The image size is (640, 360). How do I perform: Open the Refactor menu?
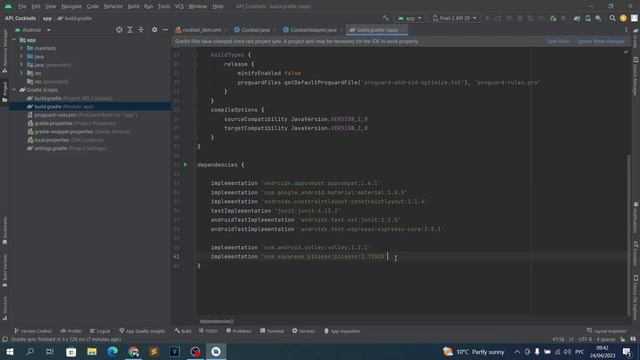coord(113,7)
